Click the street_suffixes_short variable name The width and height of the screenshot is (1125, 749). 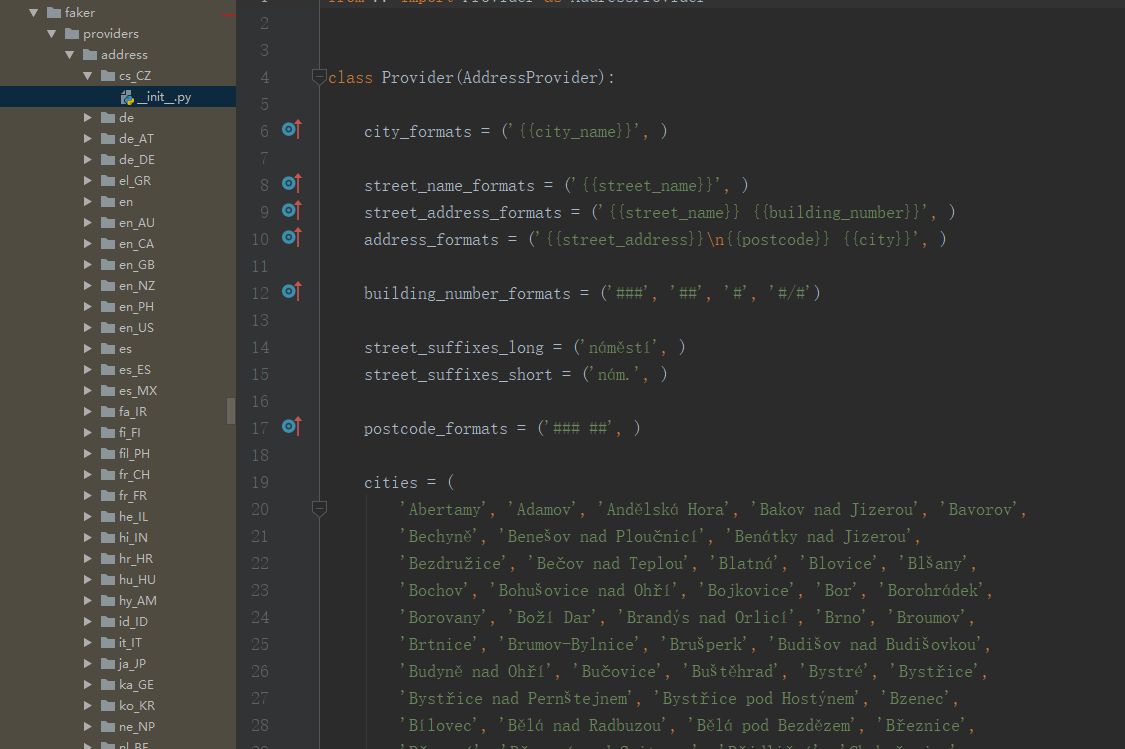click(x=458, y=374)
